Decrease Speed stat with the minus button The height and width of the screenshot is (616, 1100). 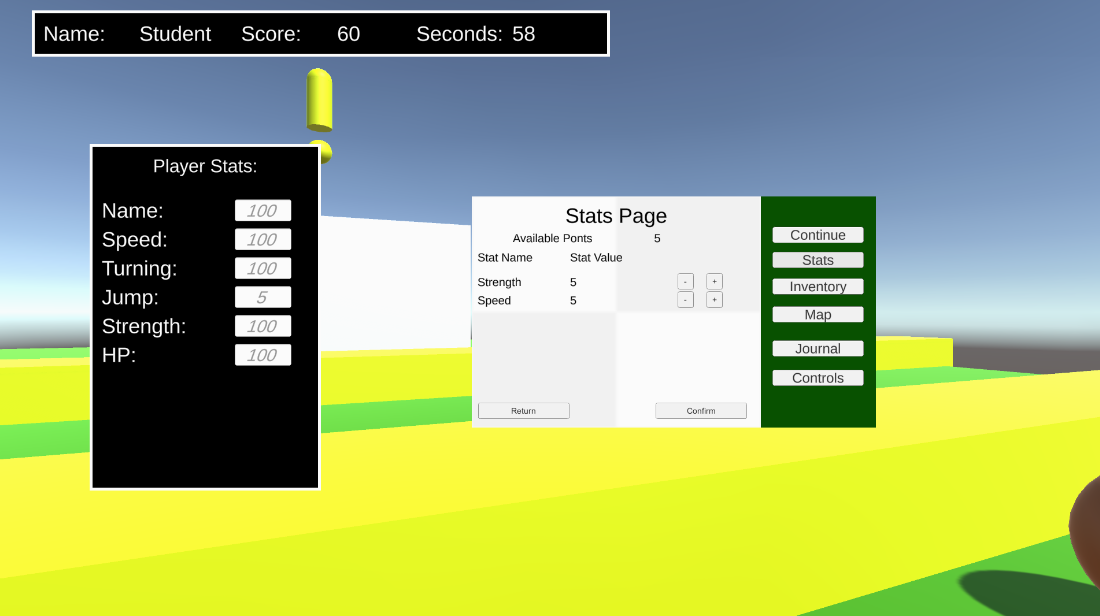point(685,300)
